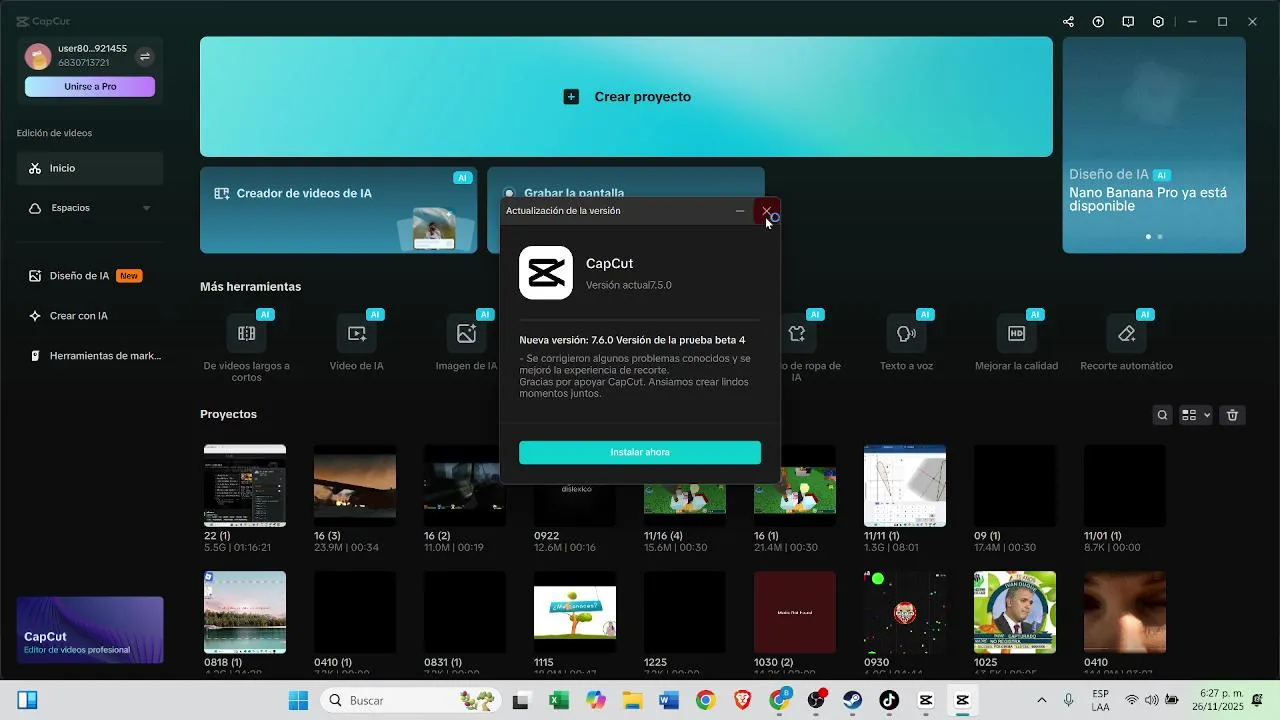
Task: Click Instalar ahora button
Action: point(640,452)
